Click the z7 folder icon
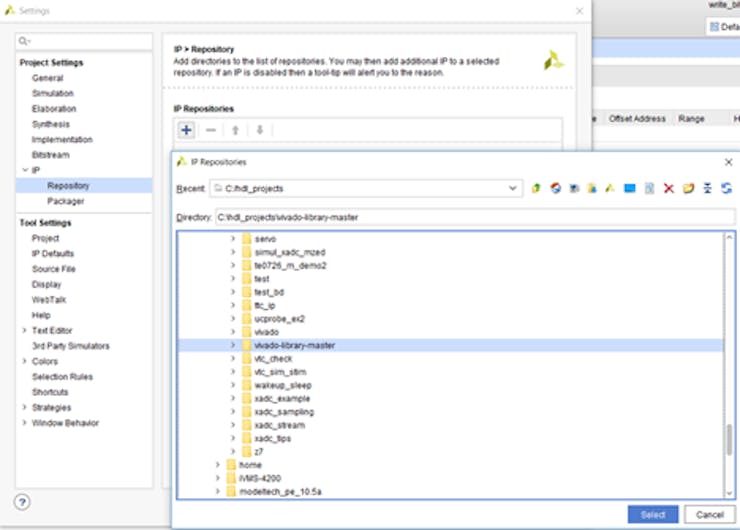Screen dimensions: 740x530 (x=247, y=452)
